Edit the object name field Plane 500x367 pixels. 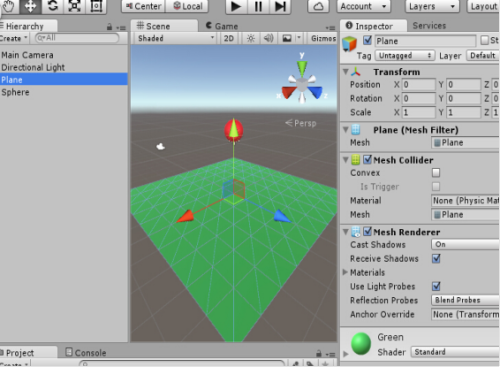click(x=426, y=41)
